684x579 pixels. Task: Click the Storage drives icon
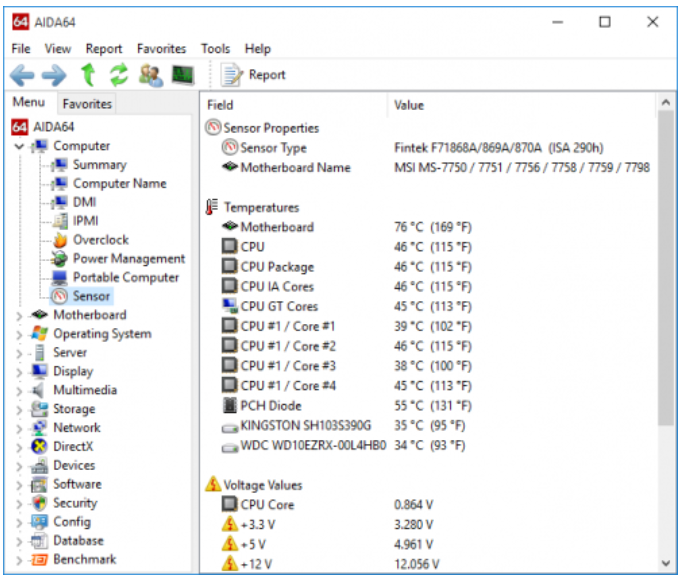coord(39,409)
